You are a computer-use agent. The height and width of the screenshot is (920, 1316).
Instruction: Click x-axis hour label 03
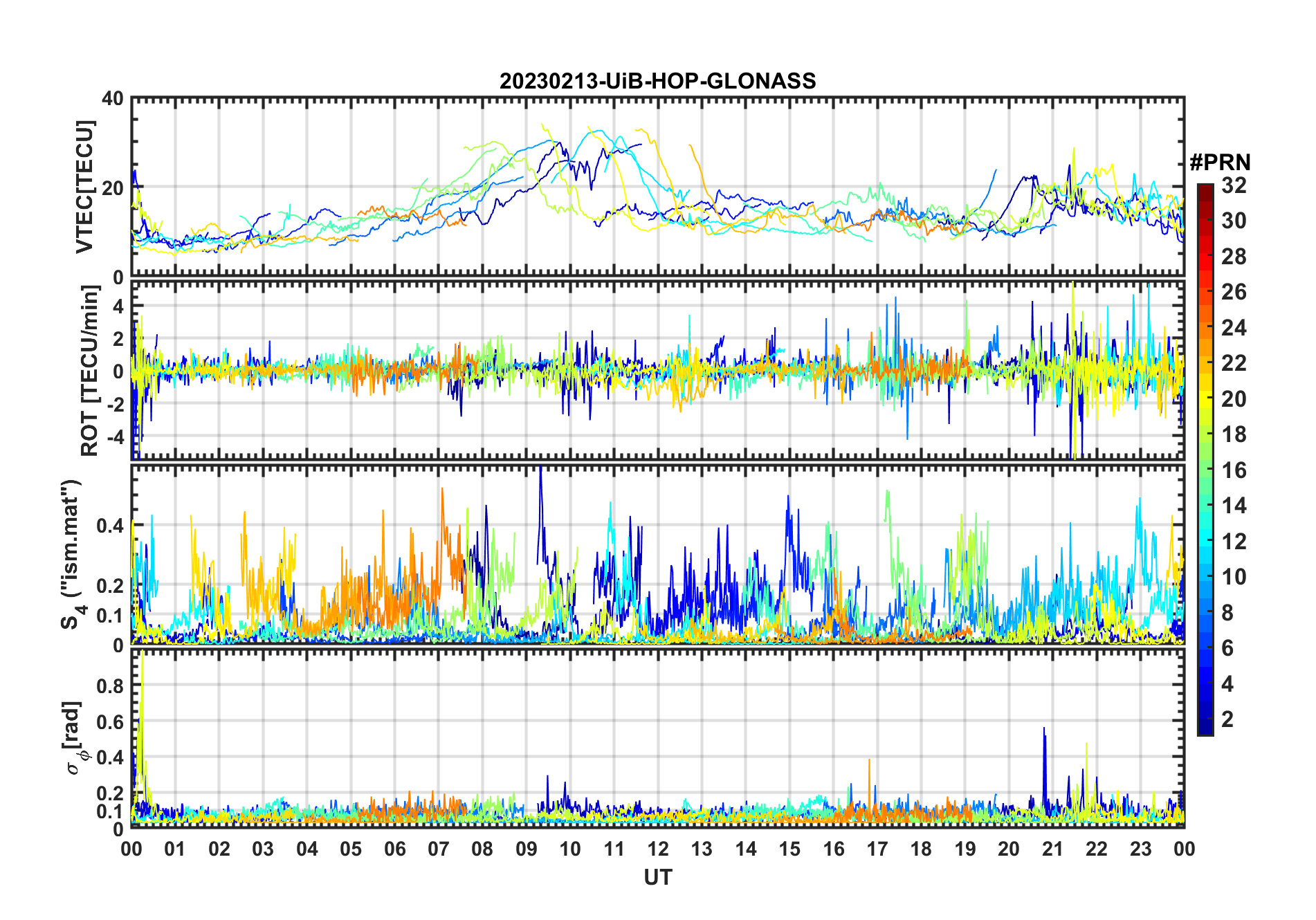click(263, 849)
